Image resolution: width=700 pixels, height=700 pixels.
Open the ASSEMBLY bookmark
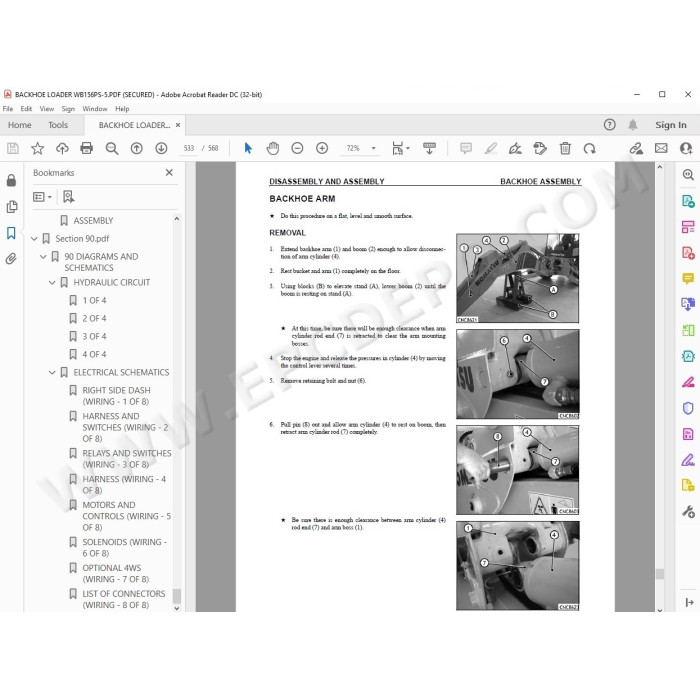click(93, 221)
